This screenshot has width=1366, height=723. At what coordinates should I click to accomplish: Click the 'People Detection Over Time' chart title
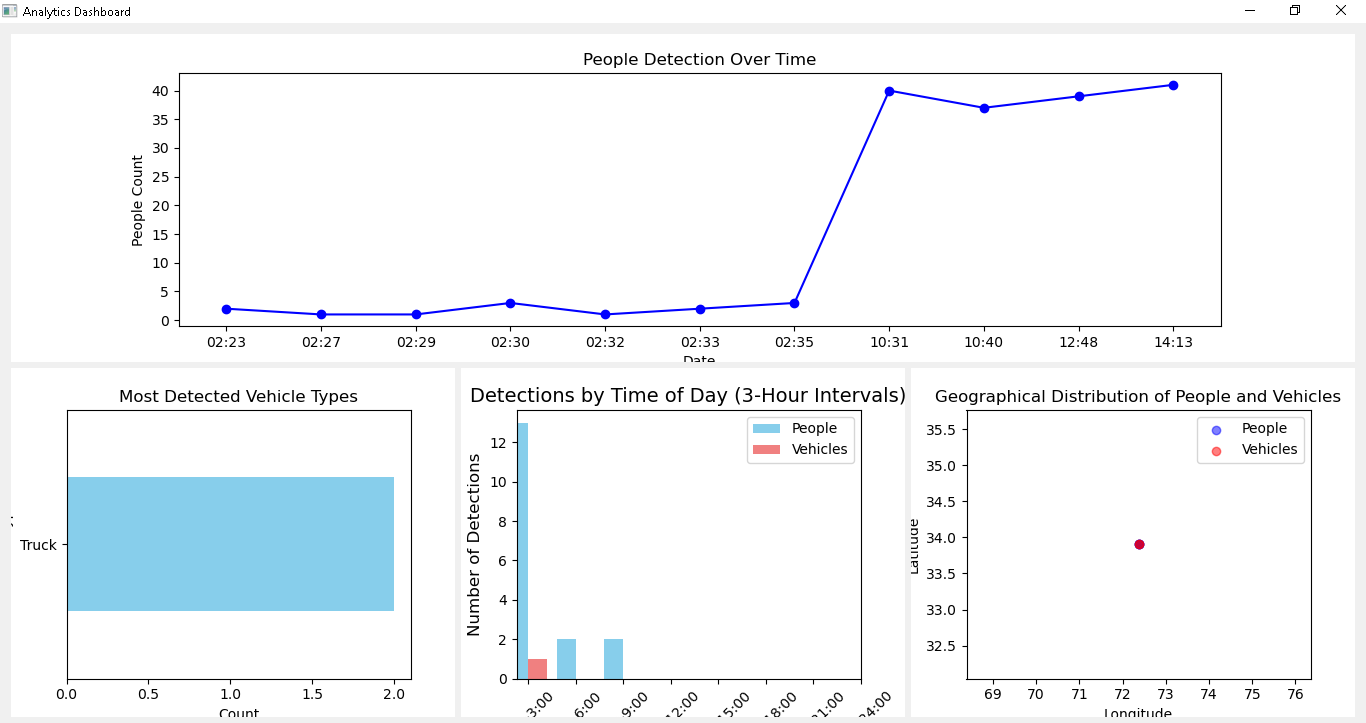tap(699, 60)
